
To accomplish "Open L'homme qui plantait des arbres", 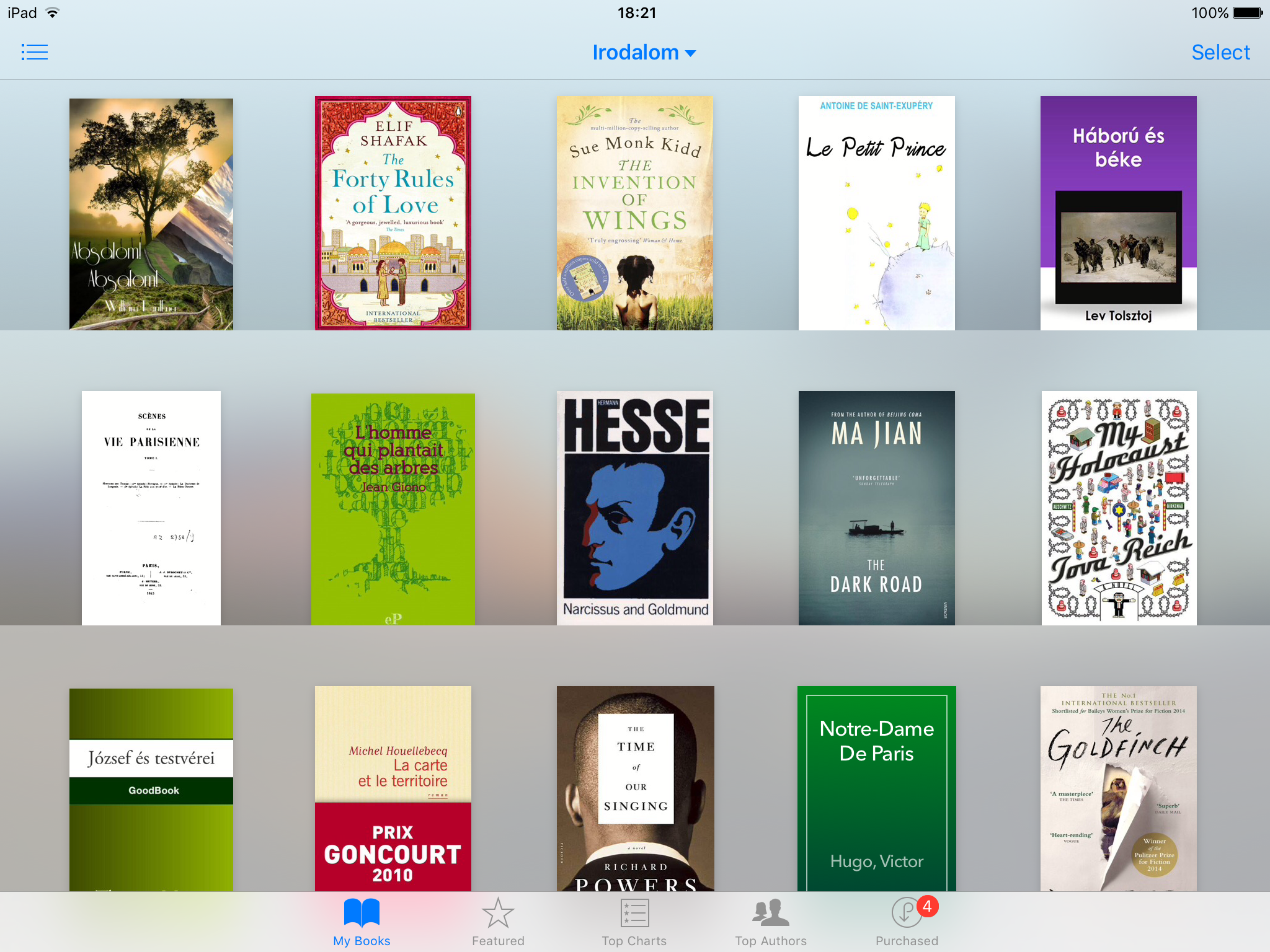I will (393, 509).
